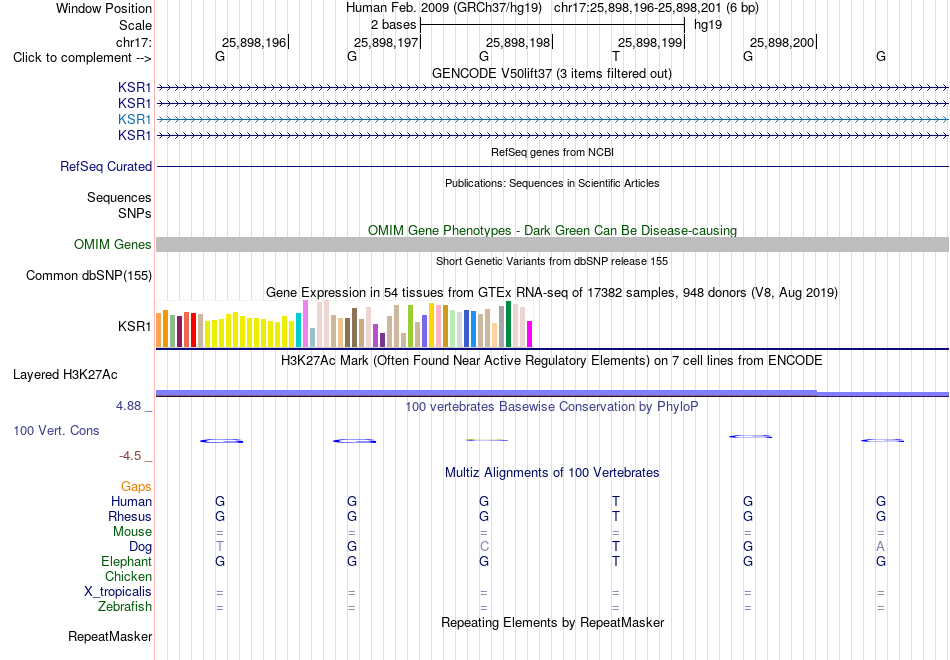Click the Gene Expression in 54 tissues title

pyautogui.click(x=552, y=293)
